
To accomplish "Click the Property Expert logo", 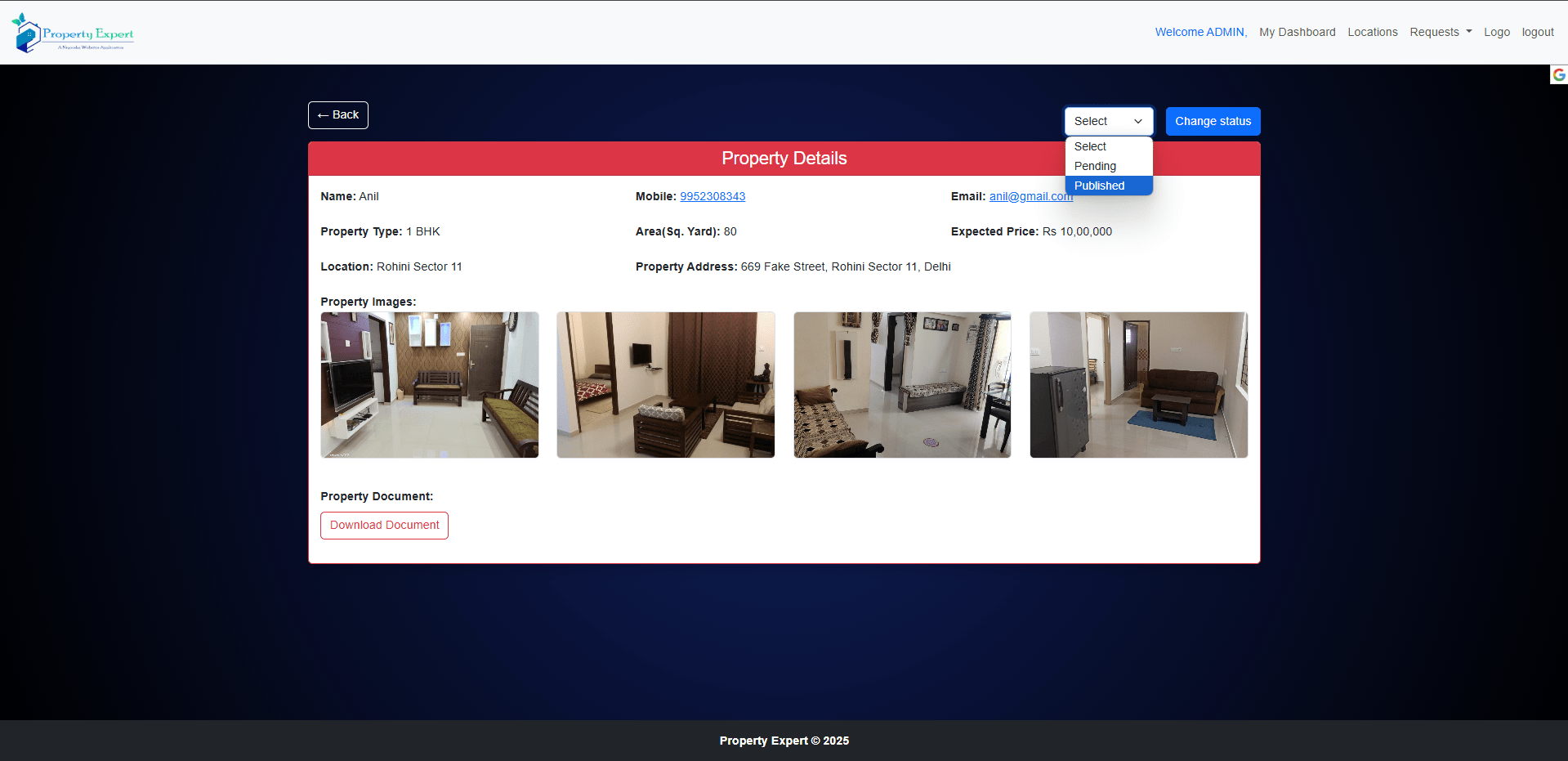I will coord(73,33).
